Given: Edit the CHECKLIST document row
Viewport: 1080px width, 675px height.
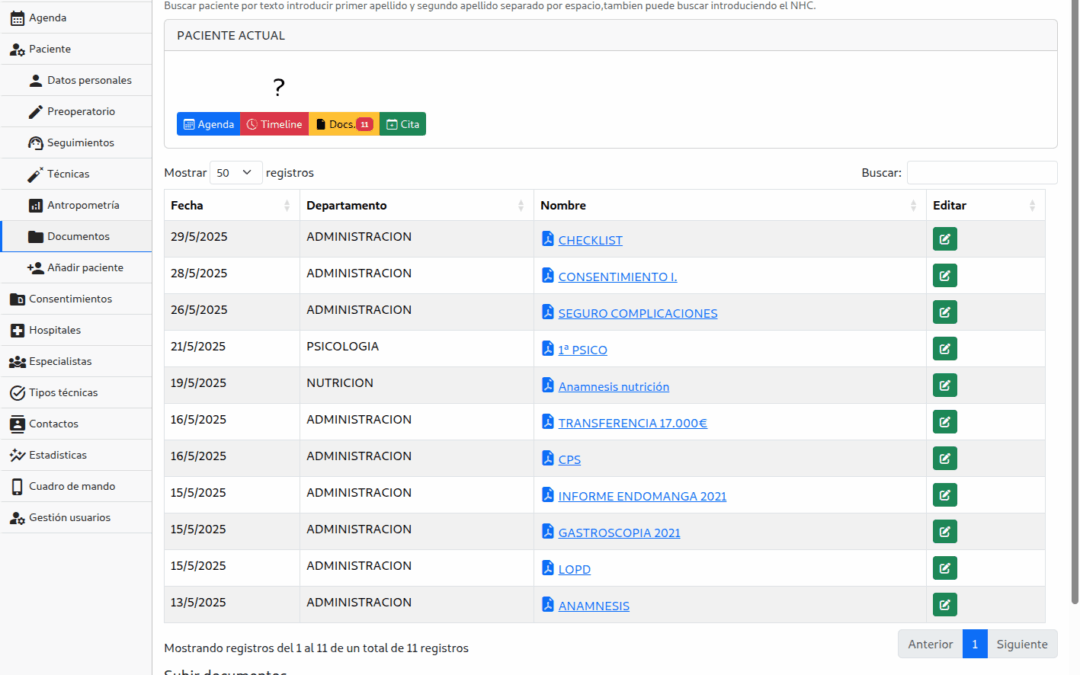Looking at the screenshot, I should [944, 239].
